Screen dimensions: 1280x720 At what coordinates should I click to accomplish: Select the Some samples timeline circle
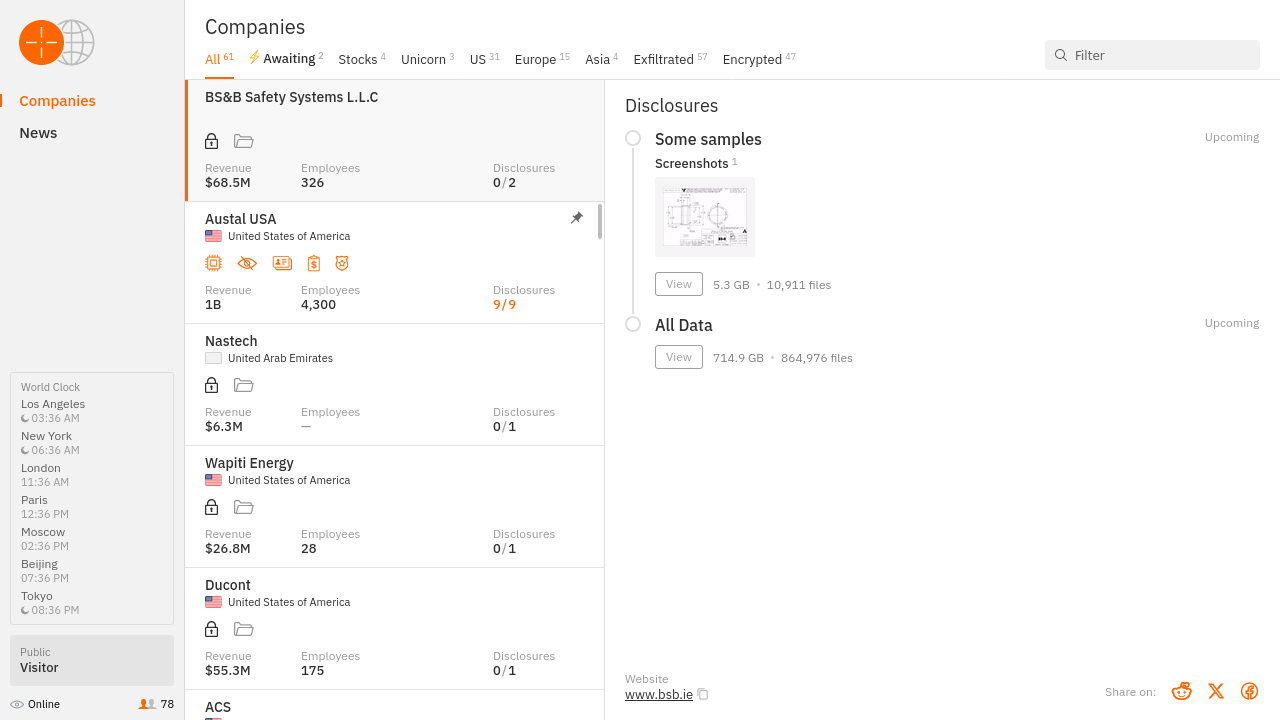coord(633,138)
